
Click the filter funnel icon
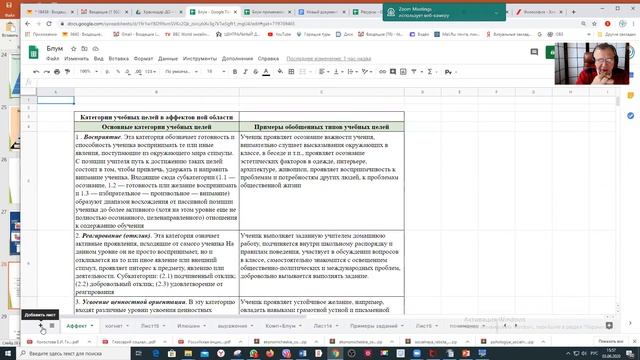[x=414, y=72]
